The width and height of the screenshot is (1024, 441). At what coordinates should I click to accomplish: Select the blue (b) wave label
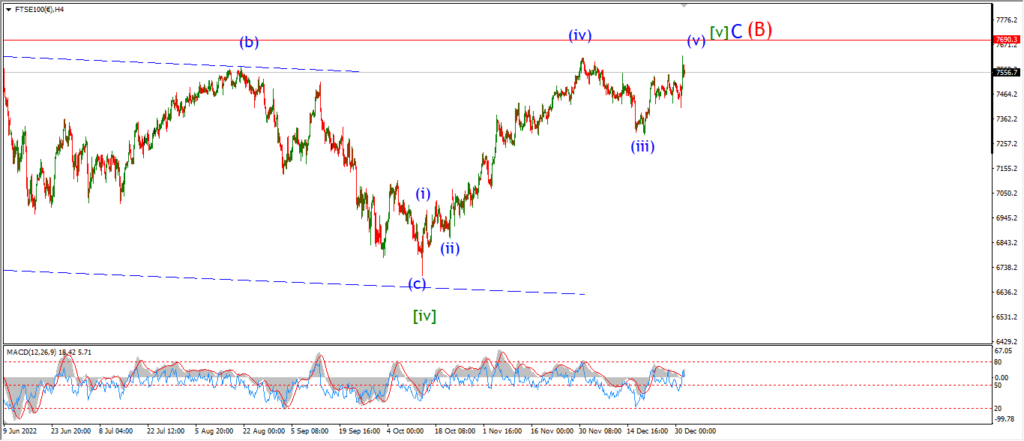point(249,43)
